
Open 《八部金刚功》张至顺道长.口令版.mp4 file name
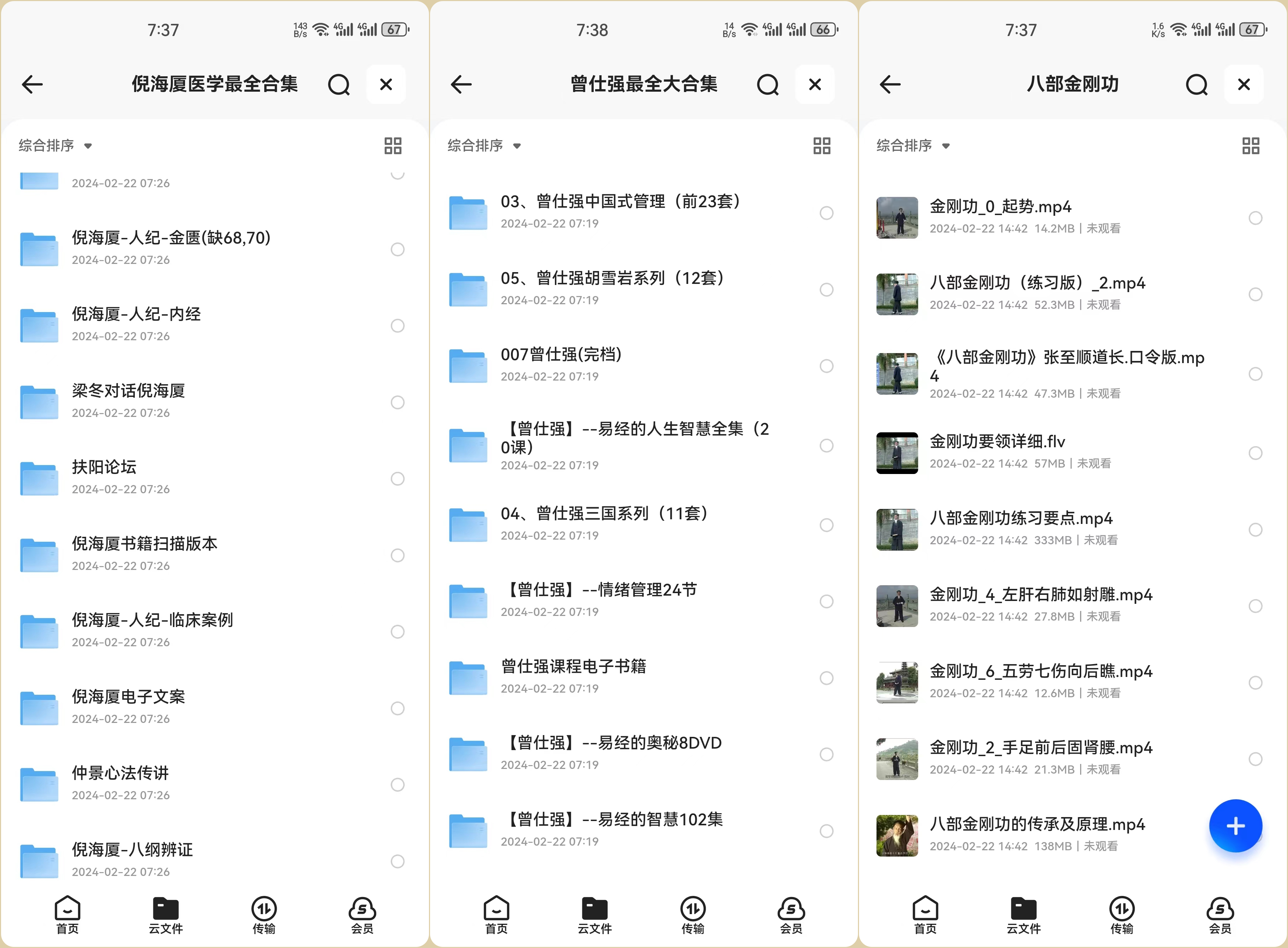(1067, 367)
